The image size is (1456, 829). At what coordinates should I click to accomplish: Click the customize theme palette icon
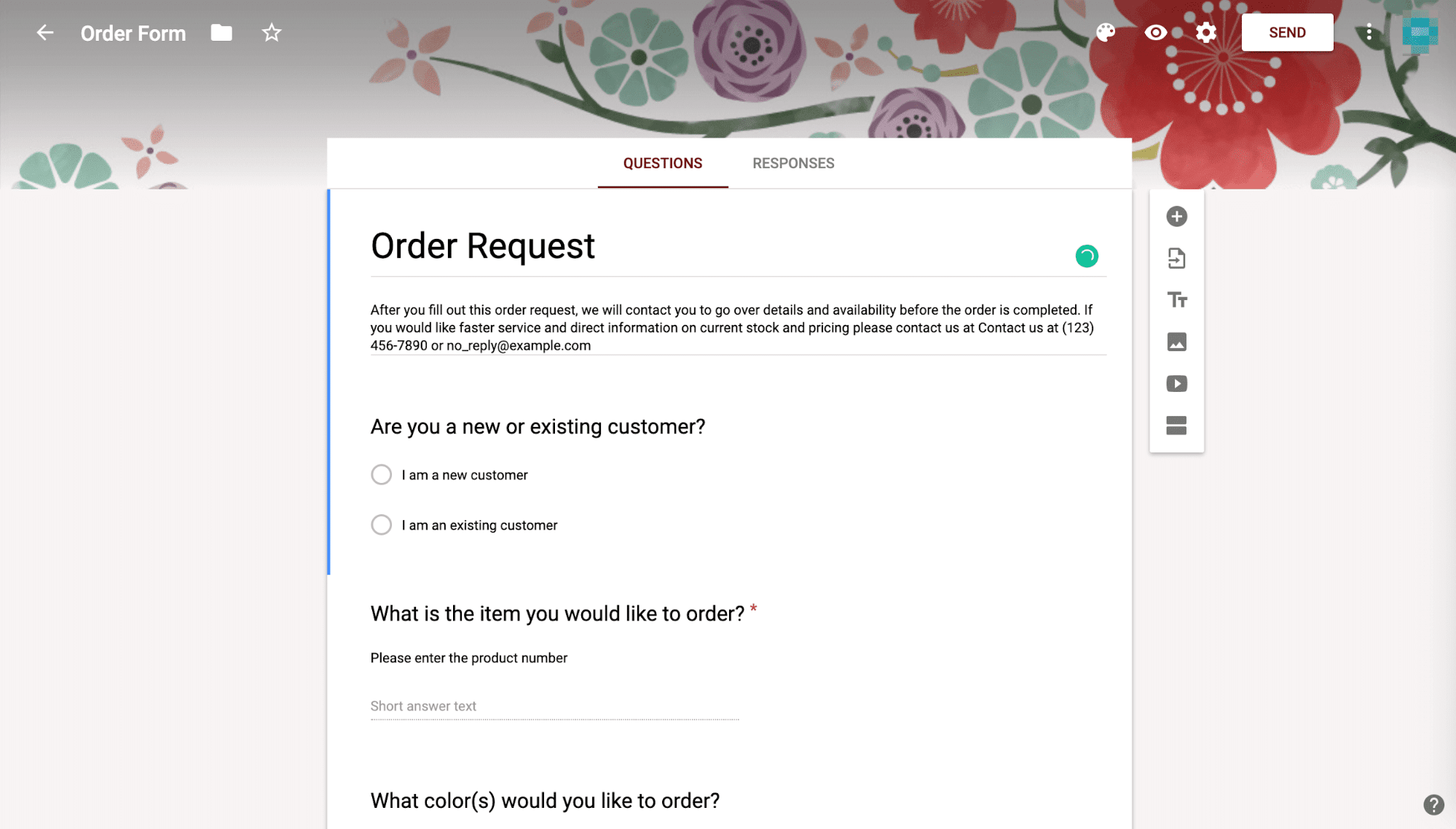pyautogui.click(x=1106, y=33)
